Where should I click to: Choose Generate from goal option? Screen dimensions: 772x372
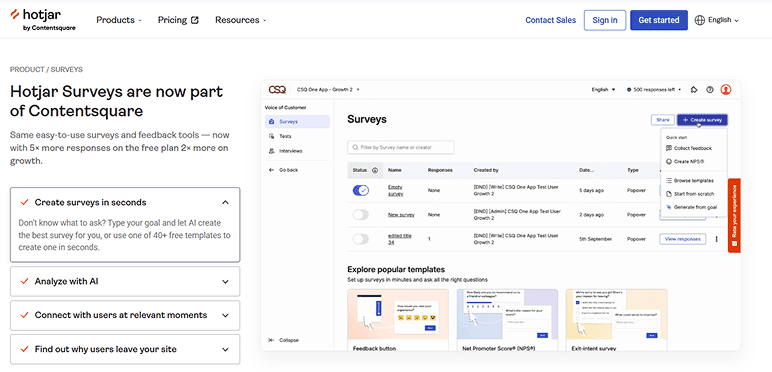click(x=694, y=207)
